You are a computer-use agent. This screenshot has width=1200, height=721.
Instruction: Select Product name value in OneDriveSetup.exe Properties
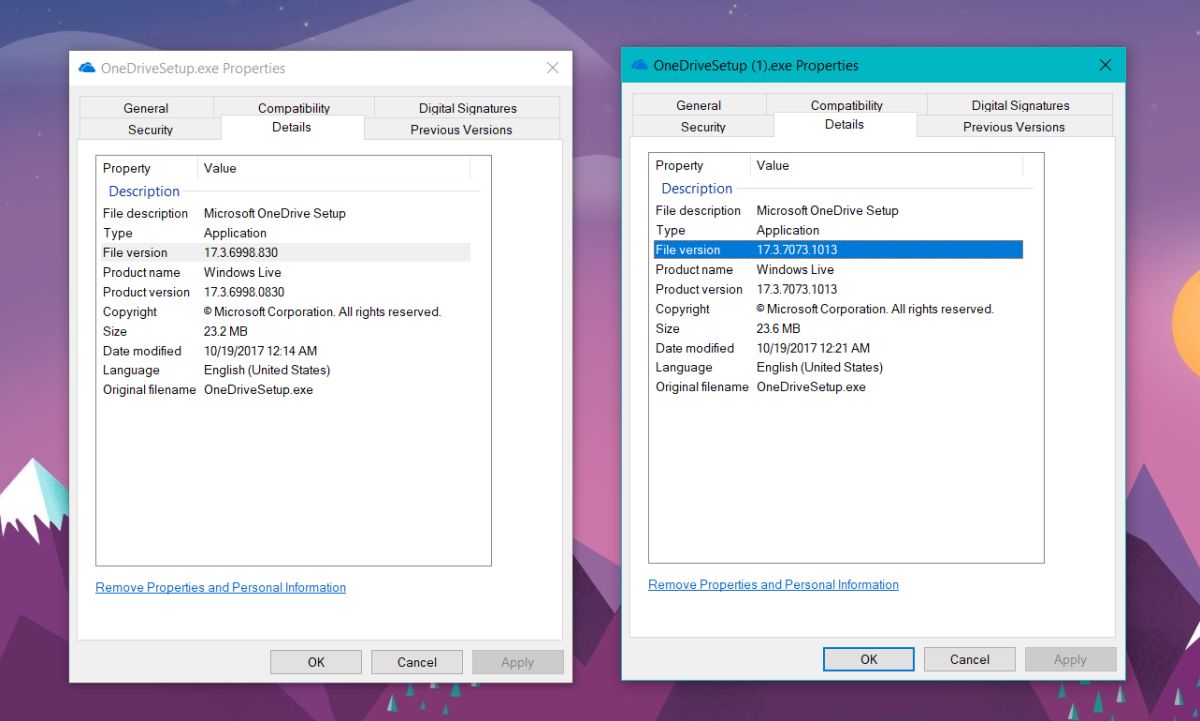pyautogui.click(x=243, y=272)
